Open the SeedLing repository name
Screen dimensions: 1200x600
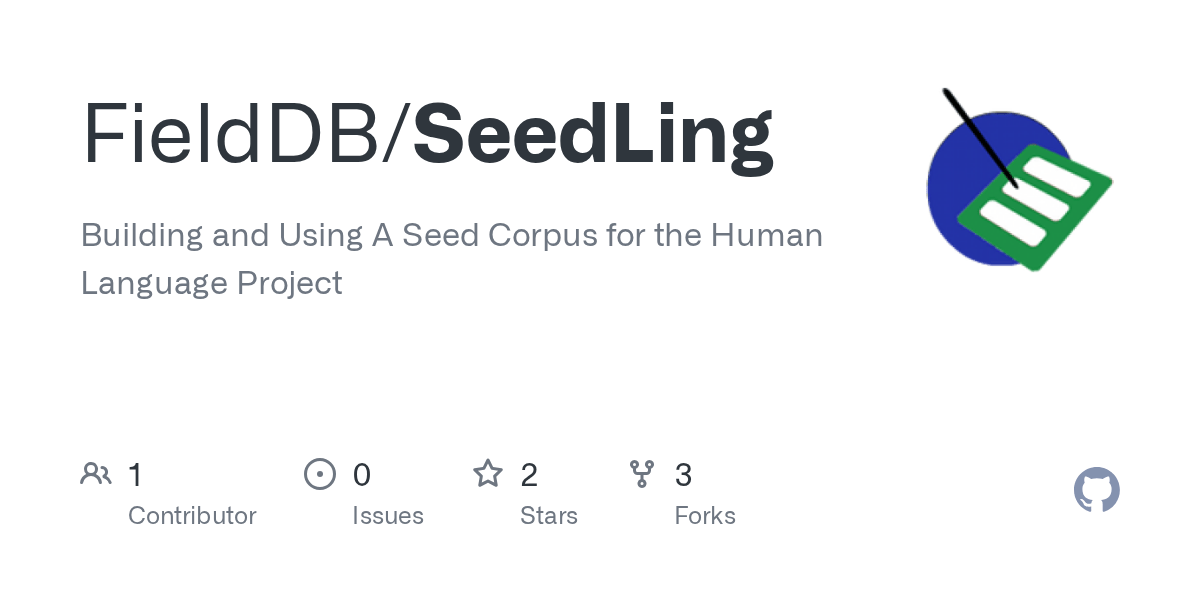click(x=593, y=135)
